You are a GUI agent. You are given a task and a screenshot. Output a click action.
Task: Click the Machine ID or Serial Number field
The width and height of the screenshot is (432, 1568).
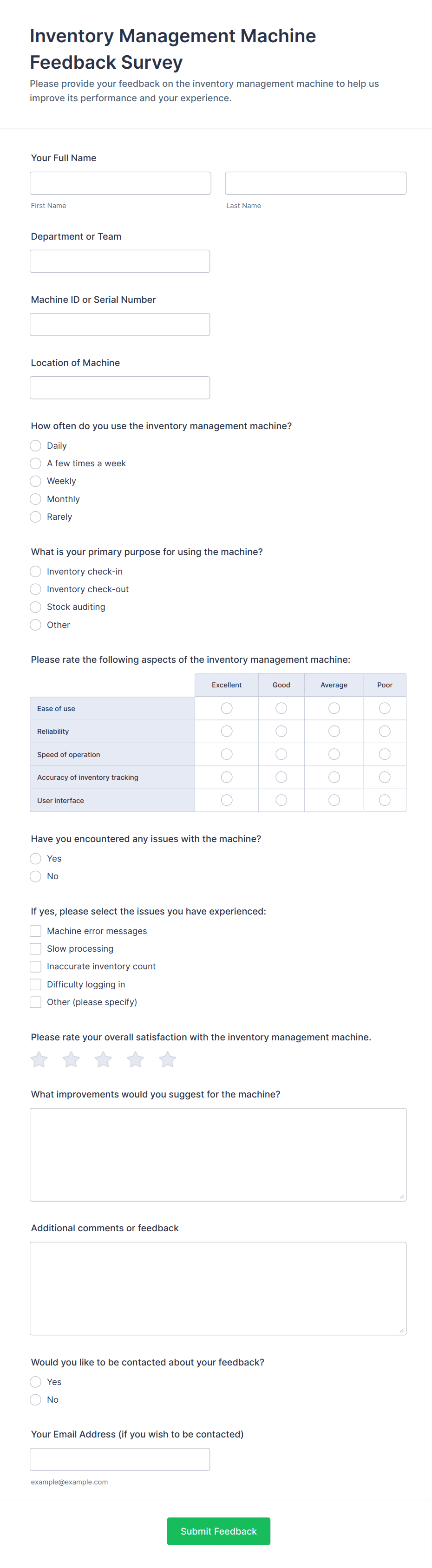point(120,325)
